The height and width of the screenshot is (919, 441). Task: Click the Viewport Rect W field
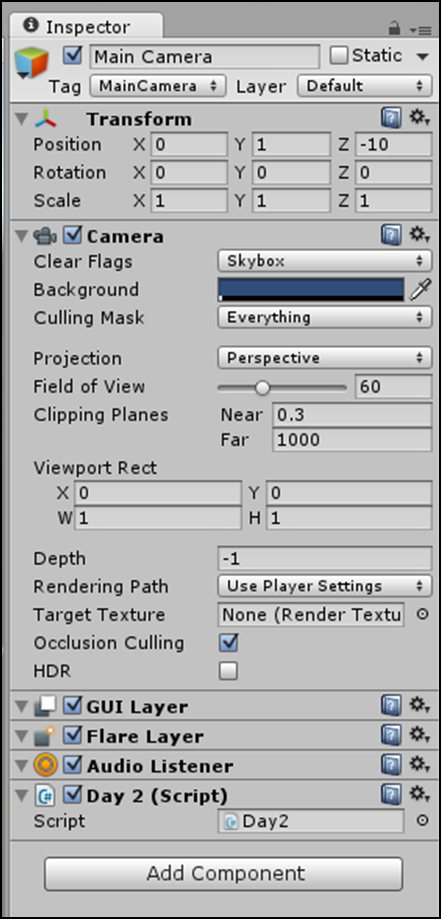158,518
